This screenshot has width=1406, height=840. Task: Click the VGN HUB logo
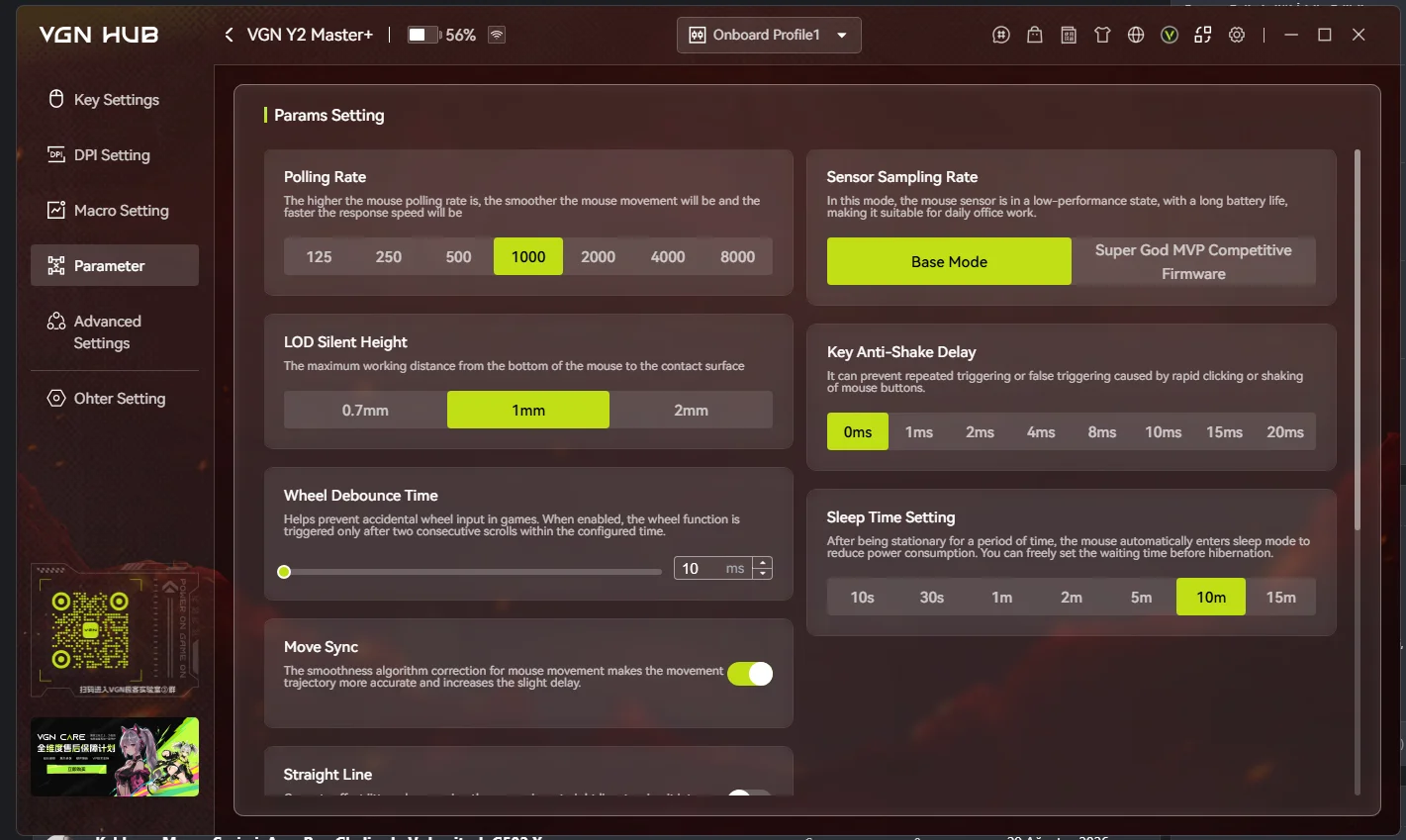pos(99,35)
